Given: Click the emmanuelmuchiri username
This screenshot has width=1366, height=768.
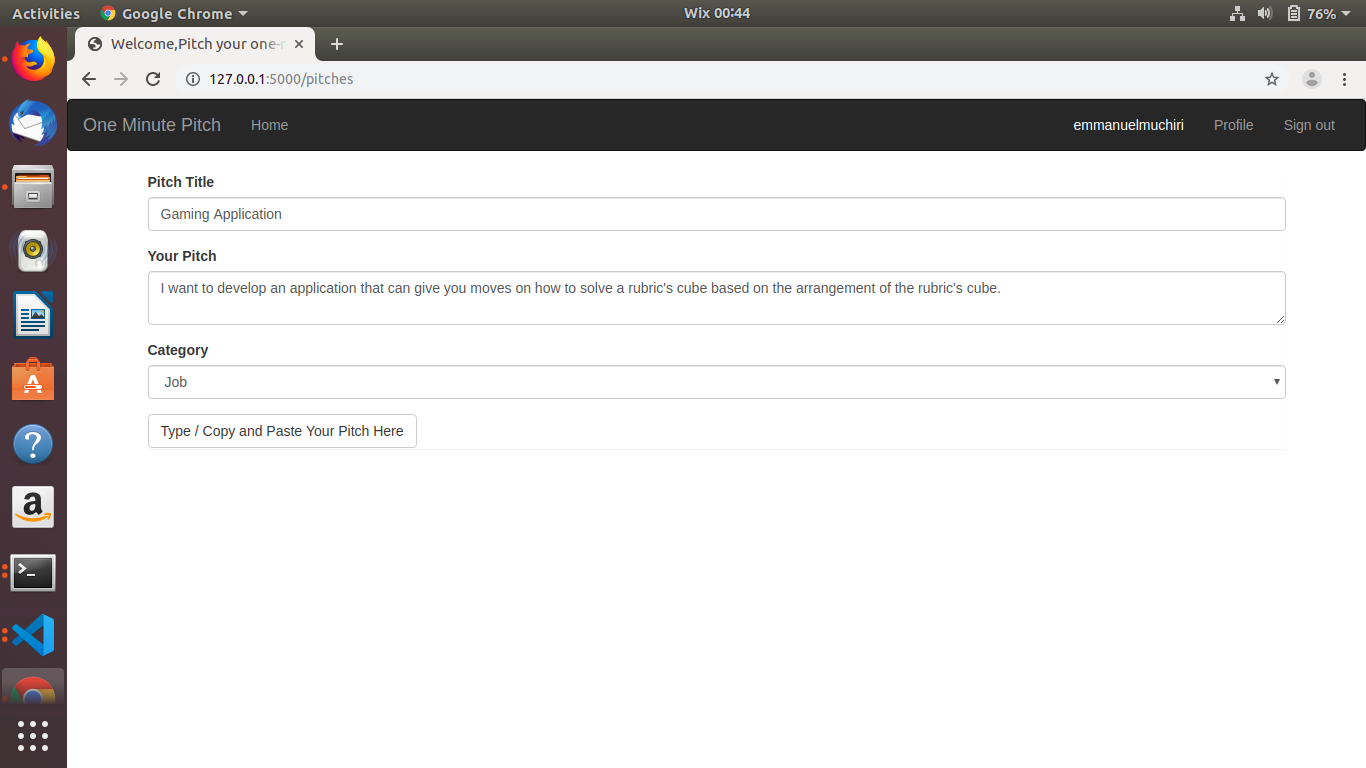Looking at the screenshot, I should pyautogui.click(x=1128, y=125).
